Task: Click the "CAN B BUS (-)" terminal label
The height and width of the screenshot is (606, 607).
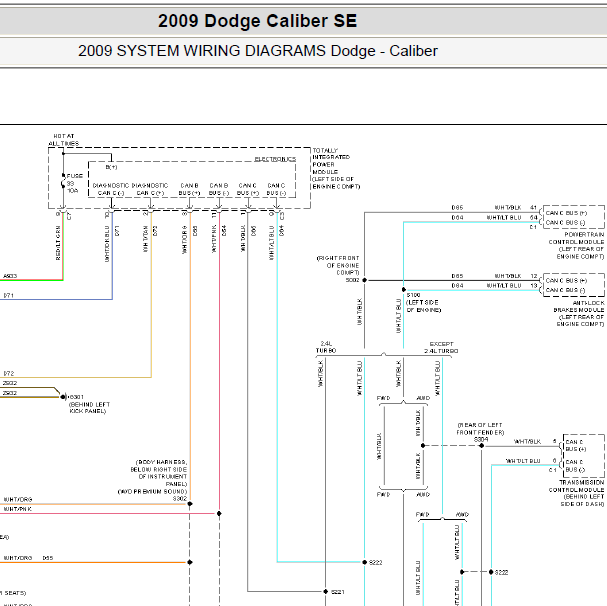Action: tap(219, 189)
